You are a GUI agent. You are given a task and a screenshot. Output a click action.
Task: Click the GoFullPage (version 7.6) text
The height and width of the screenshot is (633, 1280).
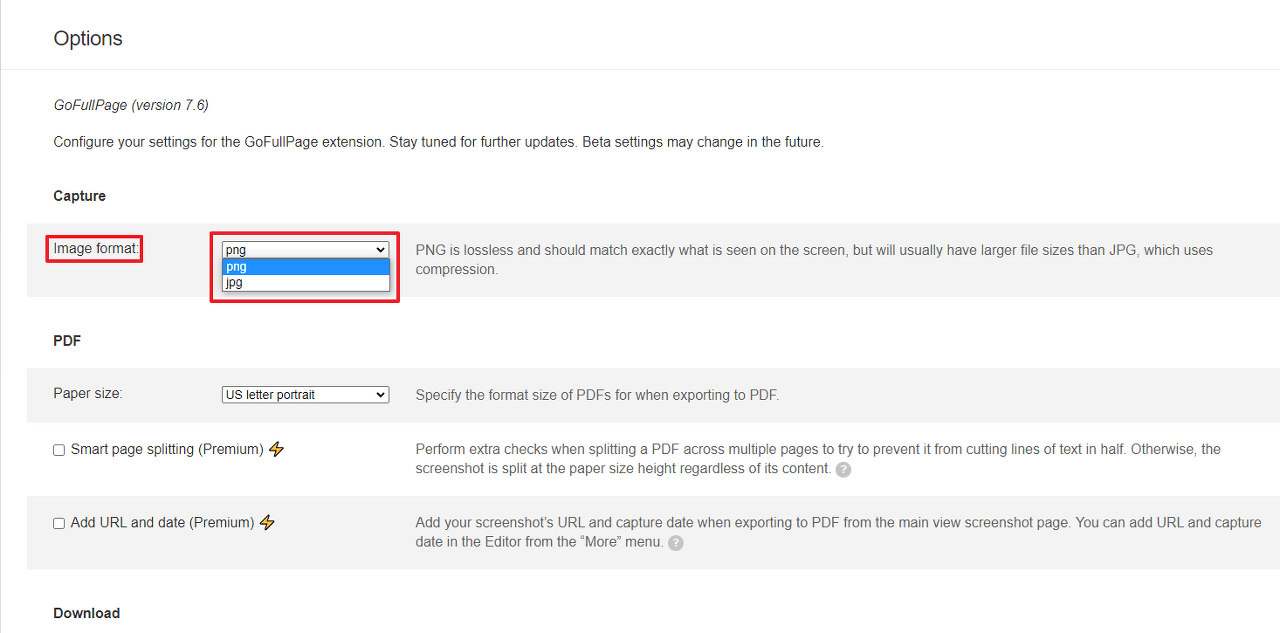click(131, 105)
